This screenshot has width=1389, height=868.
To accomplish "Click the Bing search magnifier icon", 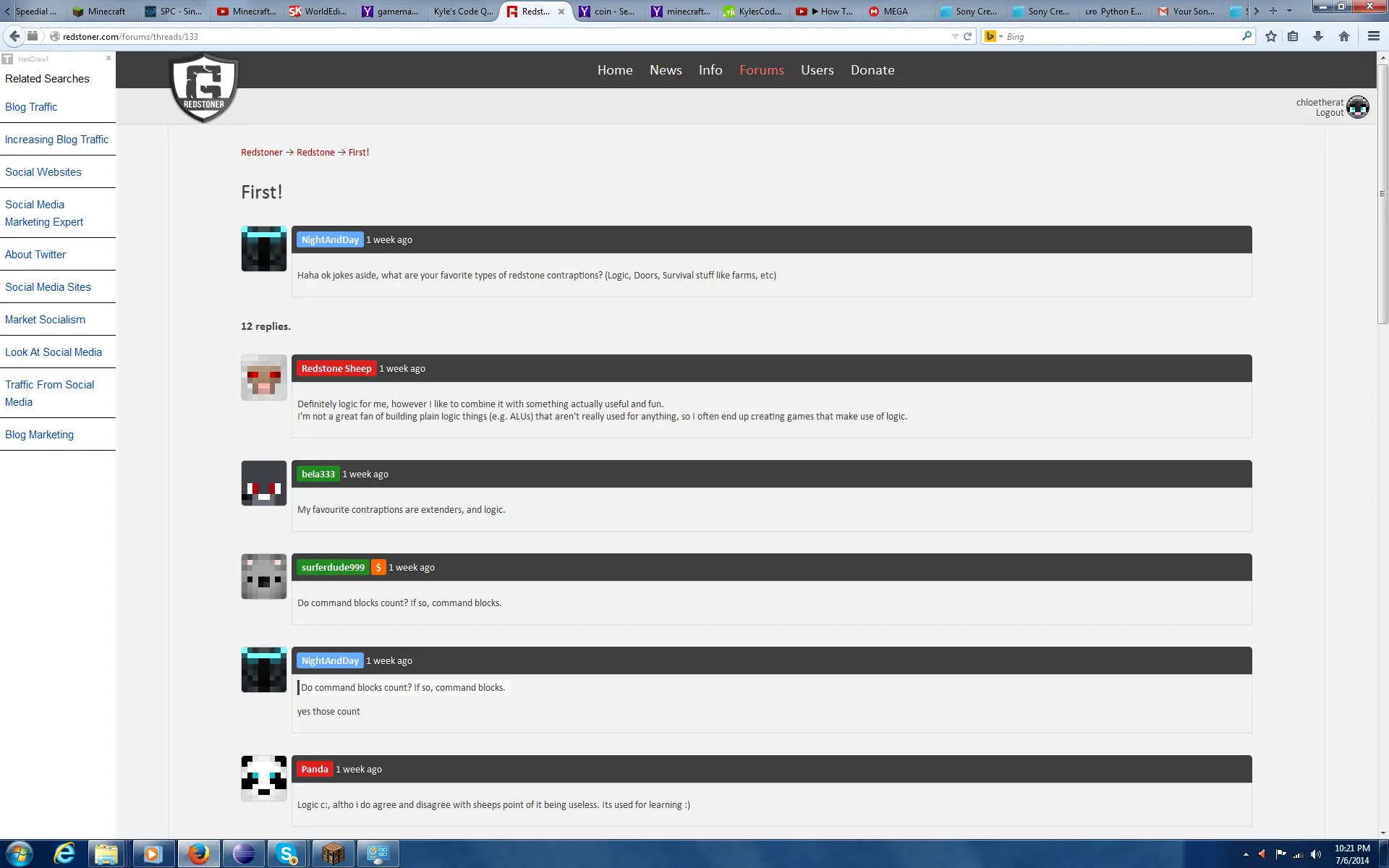I will [1246, 36].
